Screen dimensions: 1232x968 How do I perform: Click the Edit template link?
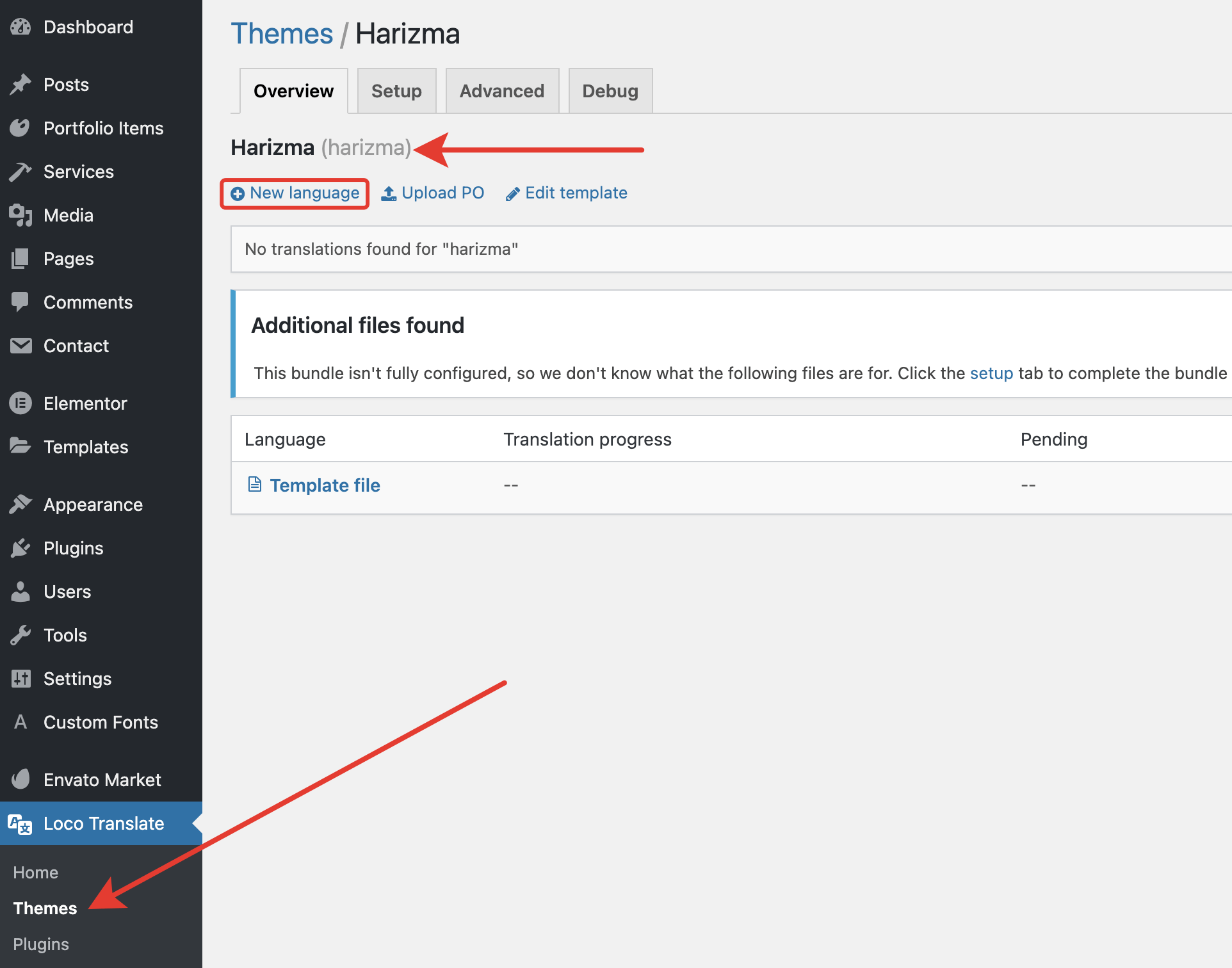576,193
